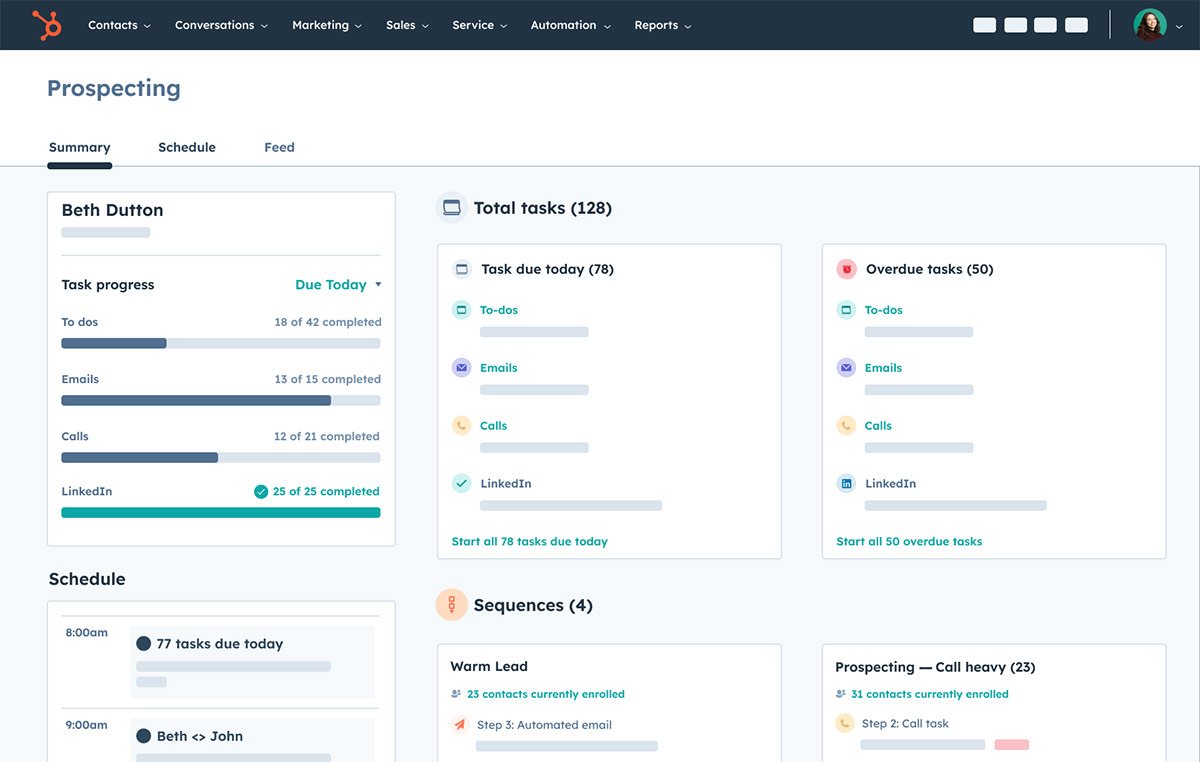Click the call task icon in Prospecting — Call heavy
Image resolution: width=1200 pixels, height=762 pixels.
[x=845, y=723]
